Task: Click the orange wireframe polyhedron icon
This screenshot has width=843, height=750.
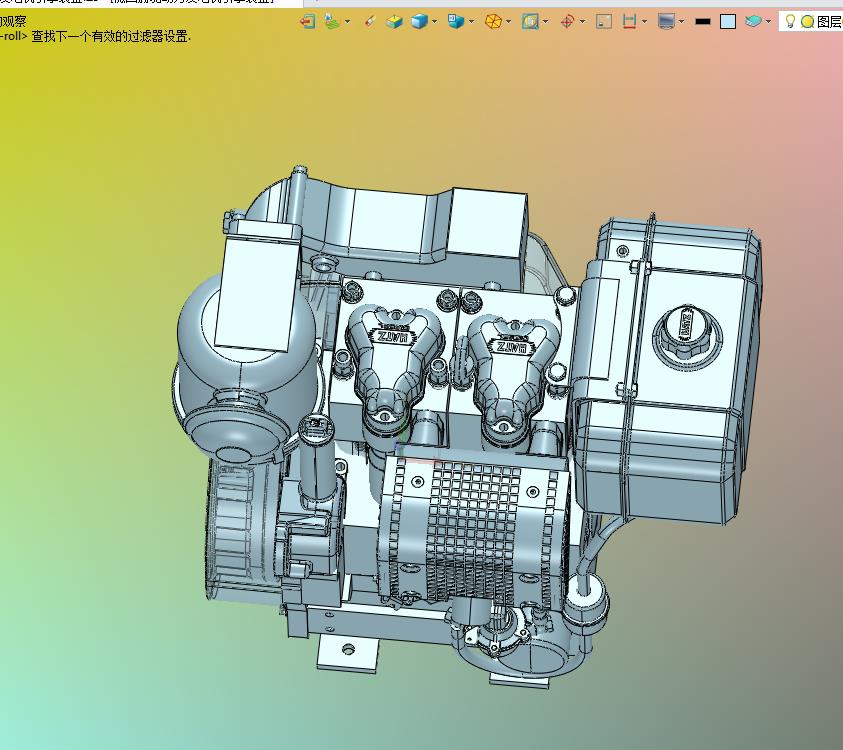Action: coord(493,22)
